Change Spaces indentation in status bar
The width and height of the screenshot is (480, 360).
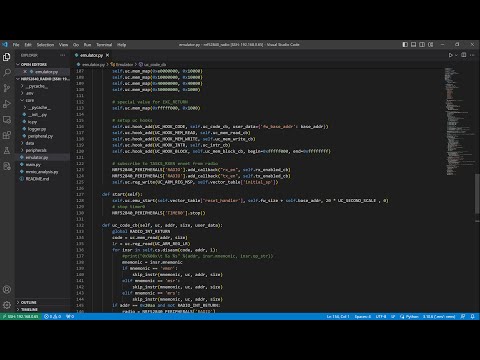363,317
